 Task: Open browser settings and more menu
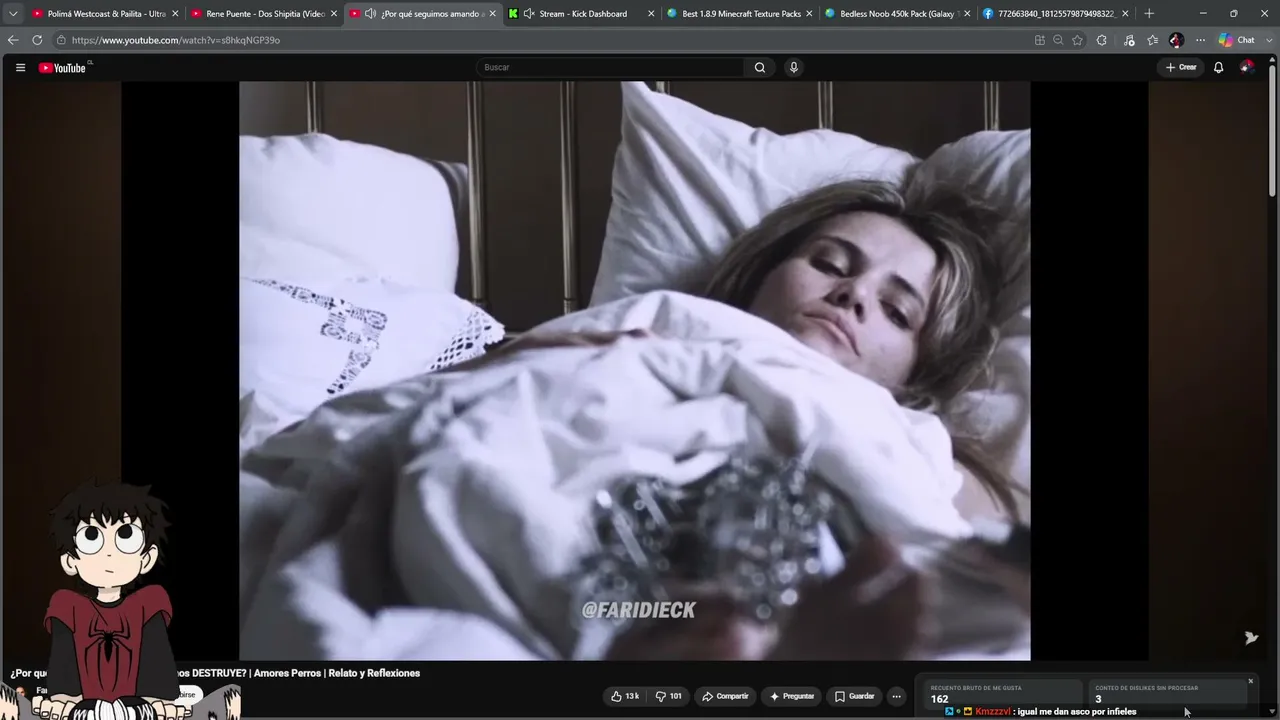1200,40
